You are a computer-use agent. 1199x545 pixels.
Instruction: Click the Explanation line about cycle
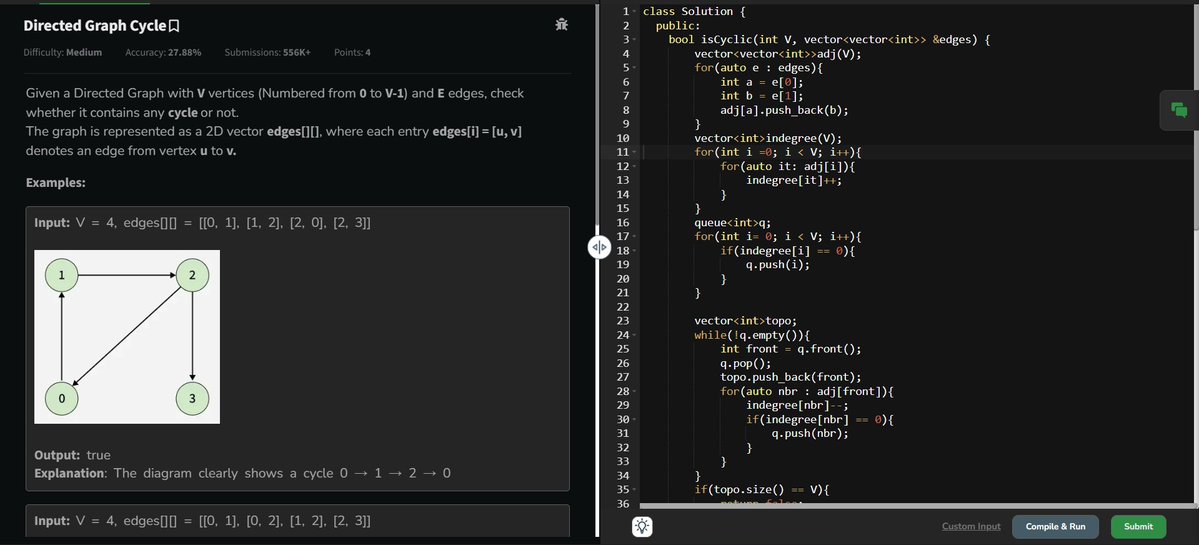click(242, 473)
